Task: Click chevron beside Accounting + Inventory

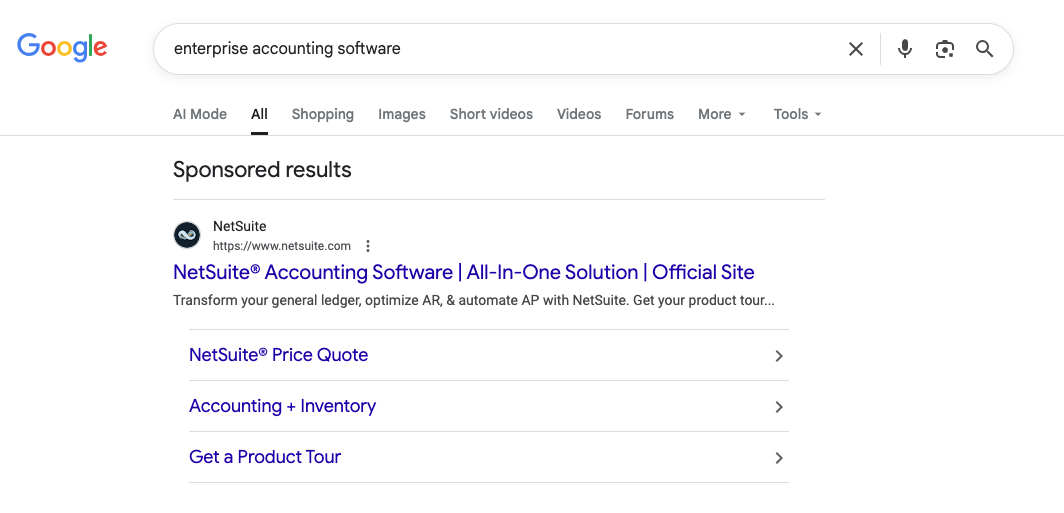Action: point(779,406)
